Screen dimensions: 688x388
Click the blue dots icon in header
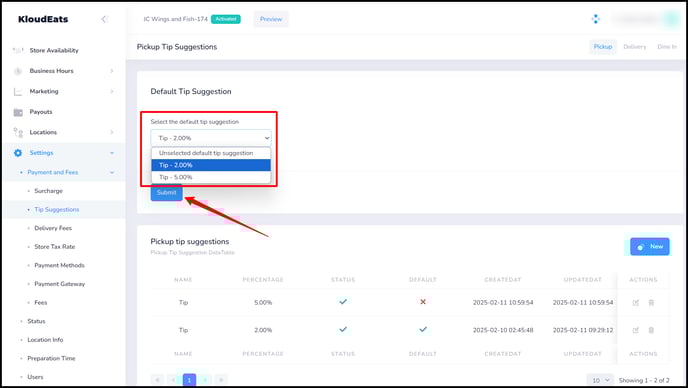click(595, 19)
